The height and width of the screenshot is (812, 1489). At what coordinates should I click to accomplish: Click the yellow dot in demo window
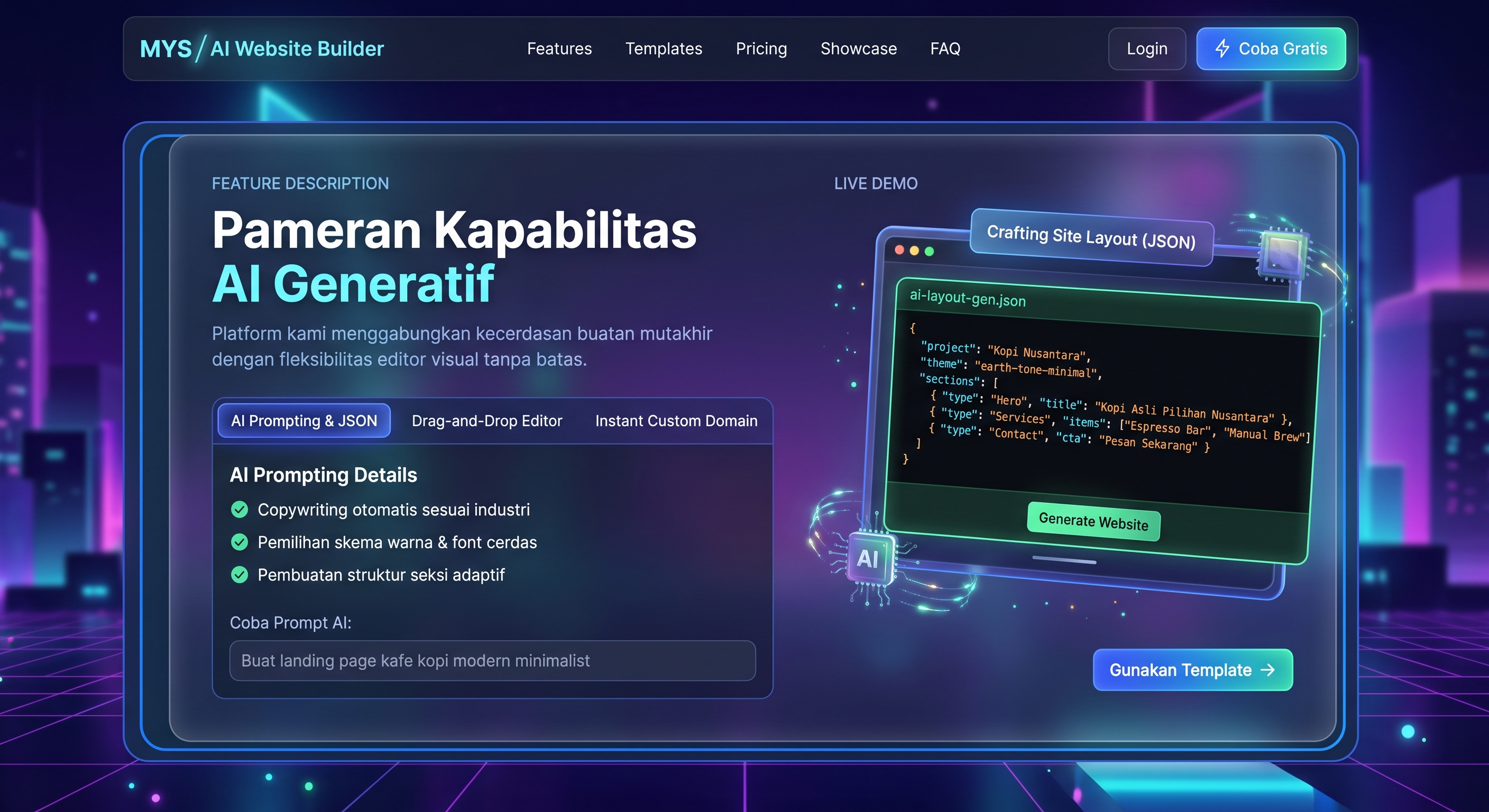coord(914,250)
